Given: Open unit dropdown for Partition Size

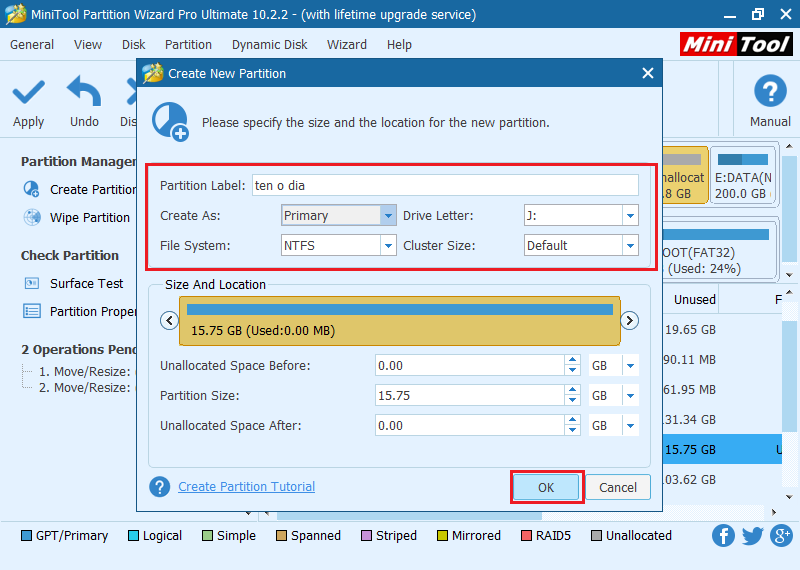Looking at the screenshot, I should [x=631, y=395].
